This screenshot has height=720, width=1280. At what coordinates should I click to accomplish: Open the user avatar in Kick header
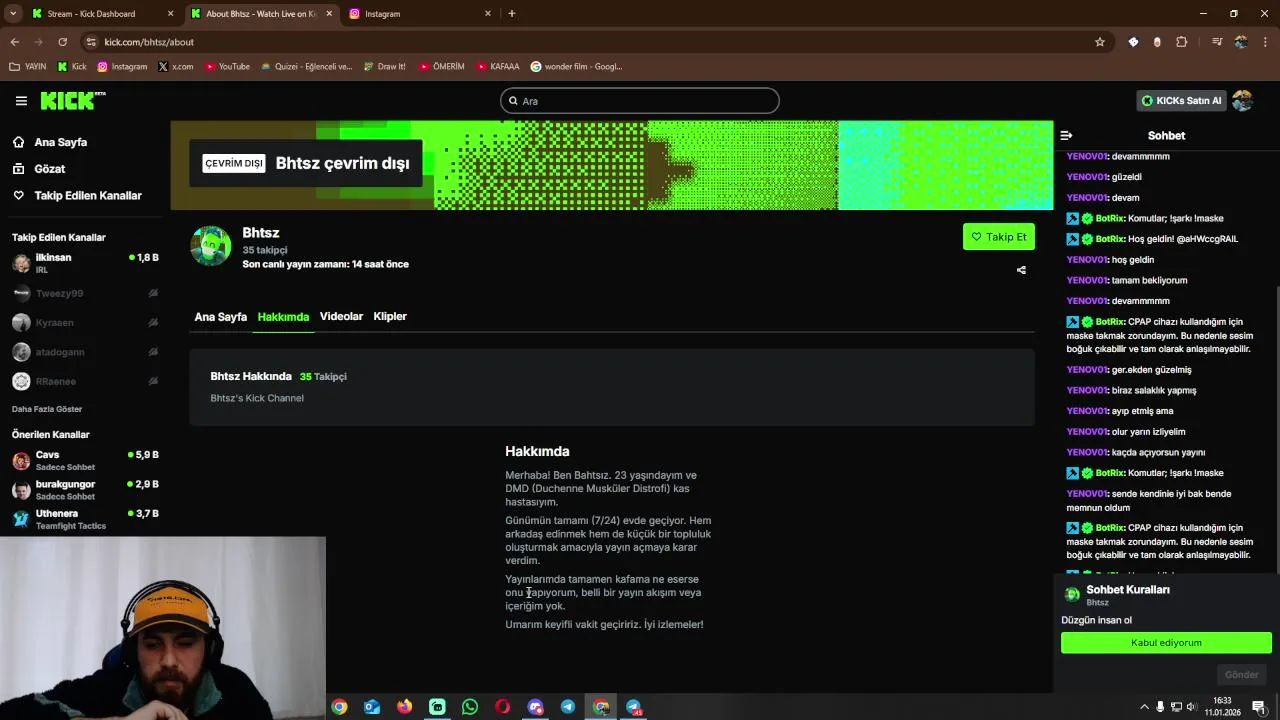pyautogui.click(x=1242, y=100)
